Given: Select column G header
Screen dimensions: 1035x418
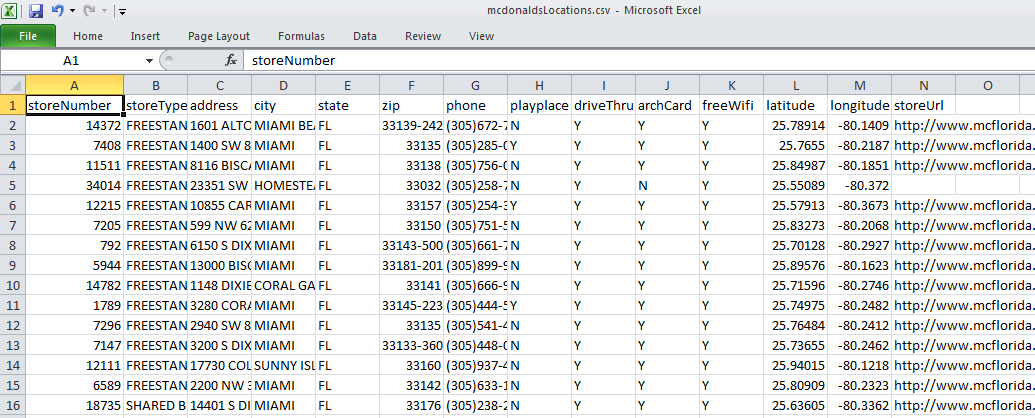Looking at the screenshot, I should coord(476,85).
